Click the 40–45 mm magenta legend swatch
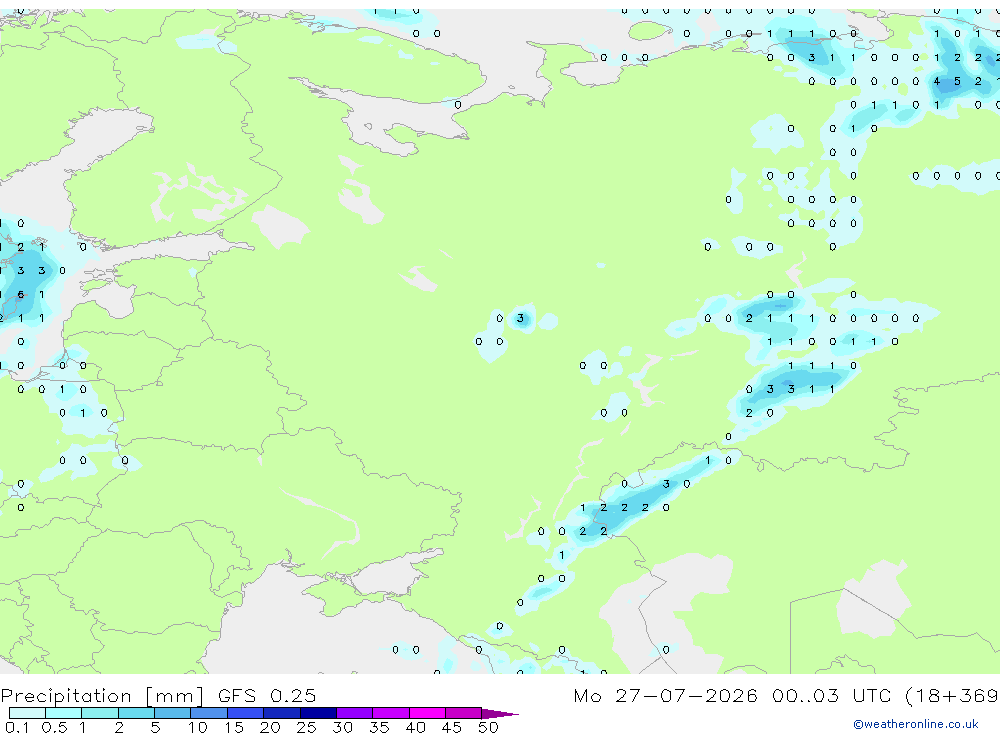The height and width of the screenshot is (733, 1000). (427, 713)
